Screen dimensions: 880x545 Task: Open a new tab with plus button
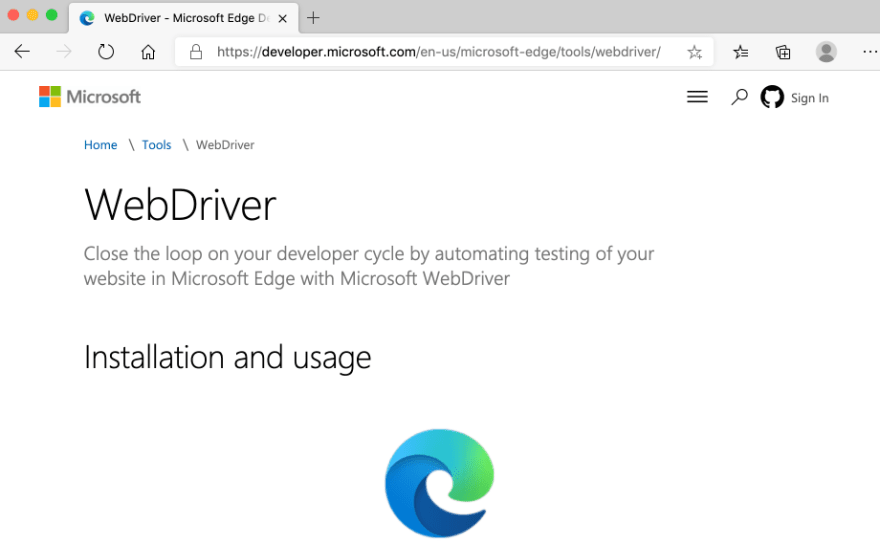pos(313,18)
